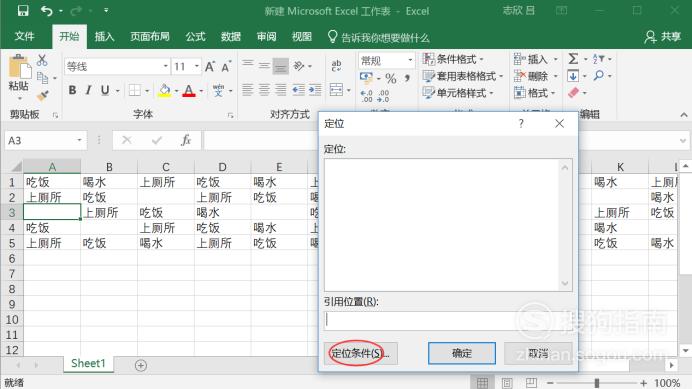Click the phonetic guide 文 icon

218,91
